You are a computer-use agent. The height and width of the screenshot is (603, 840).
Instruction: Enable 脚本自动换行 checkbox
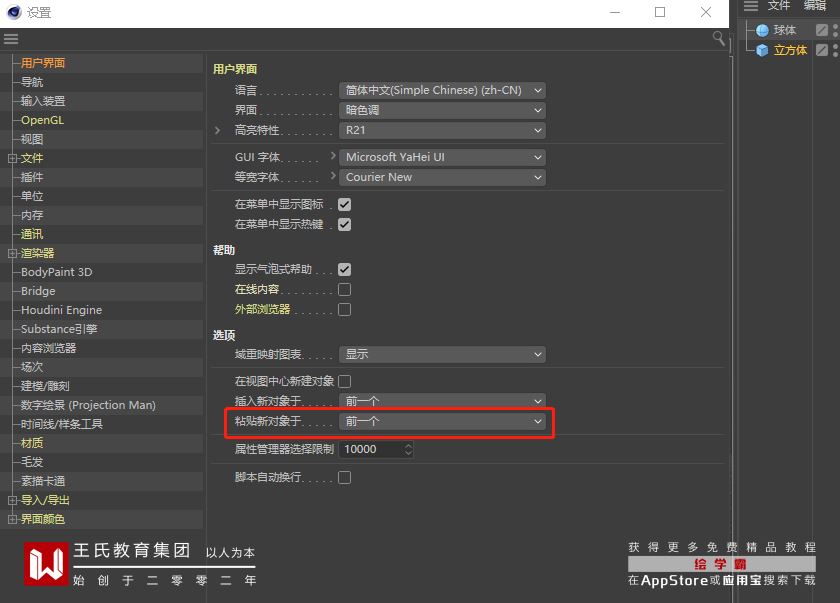coord(344,477)
